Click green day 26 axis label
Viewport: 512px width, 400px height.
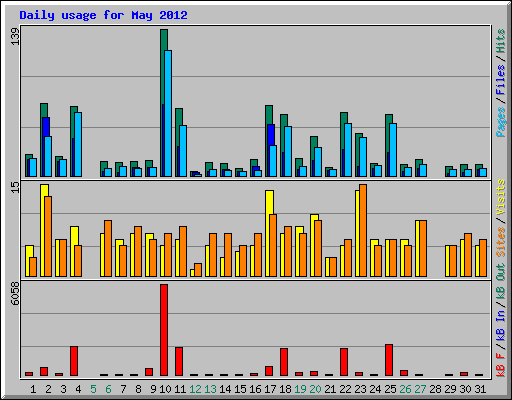pyautogui.click(x=405, y=389)
